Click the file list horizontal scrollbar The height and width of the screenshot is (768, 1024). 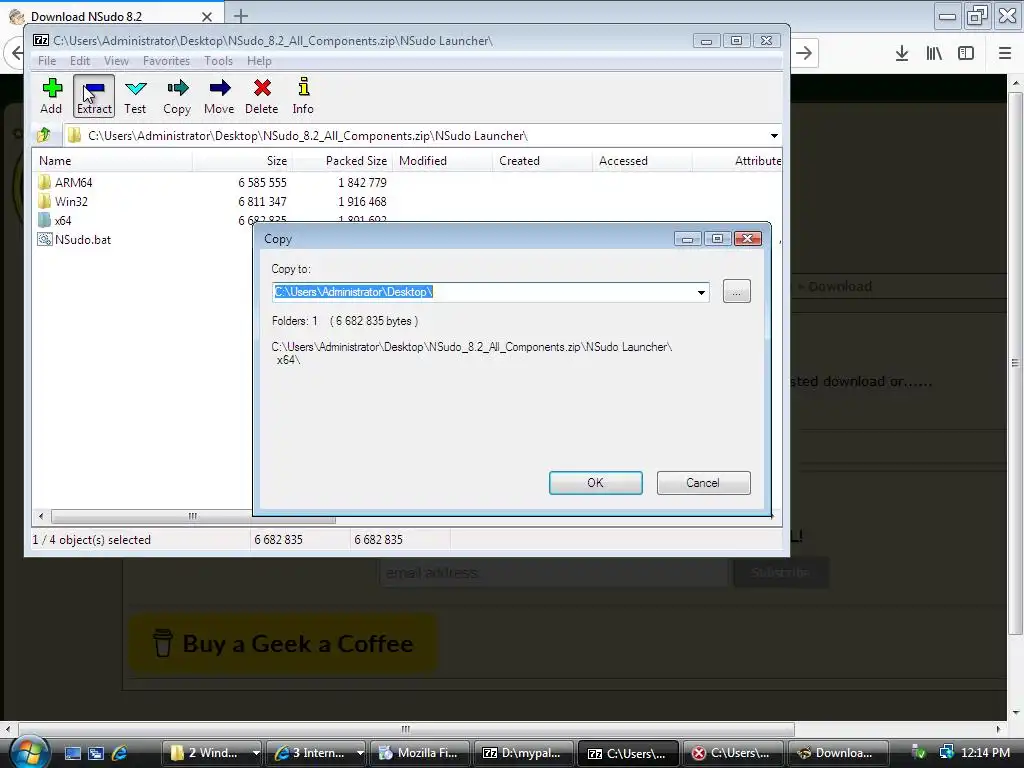coord(193,517)
